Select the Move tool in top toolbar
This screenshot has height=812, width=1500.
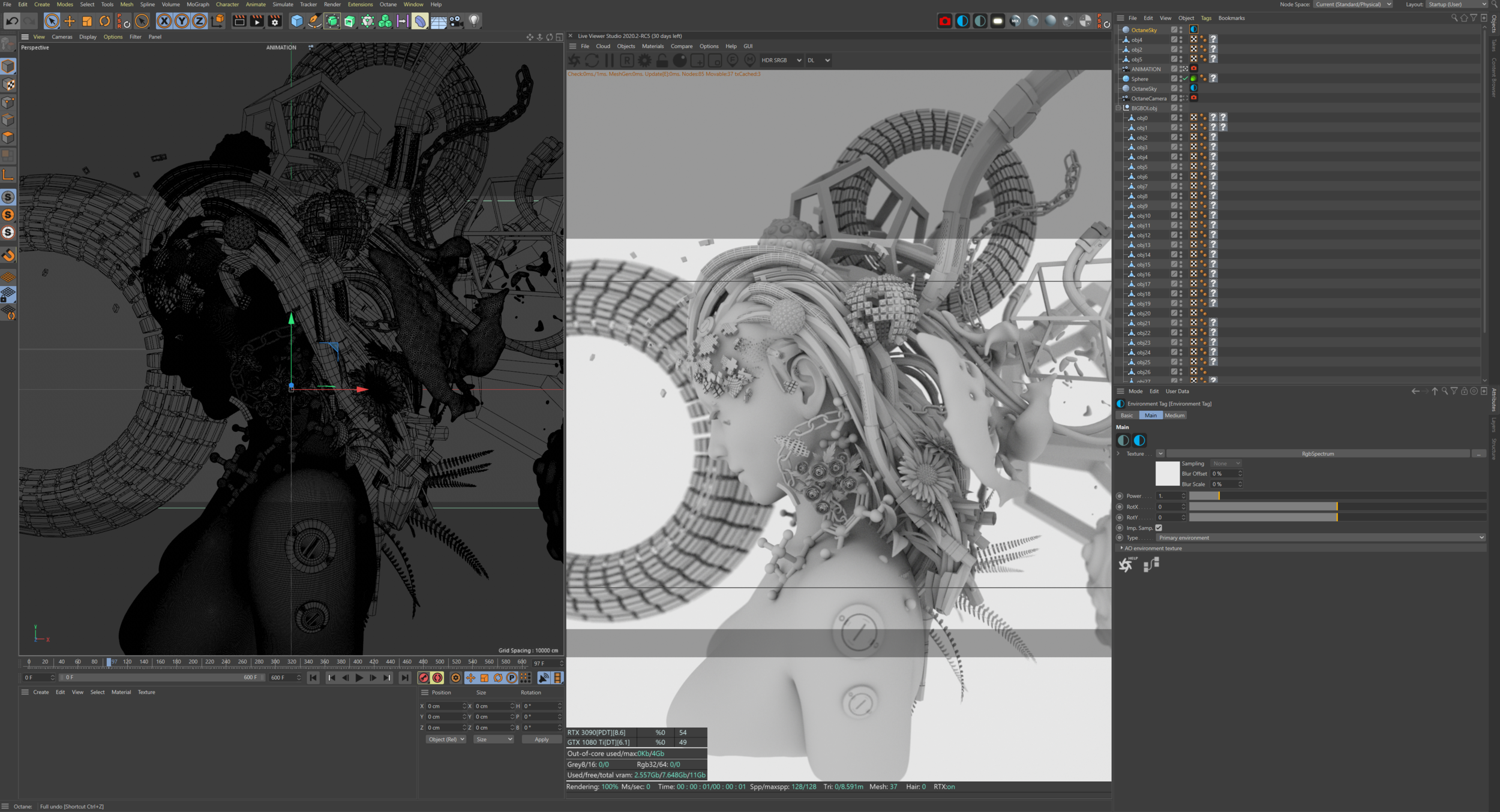(70, 22)
